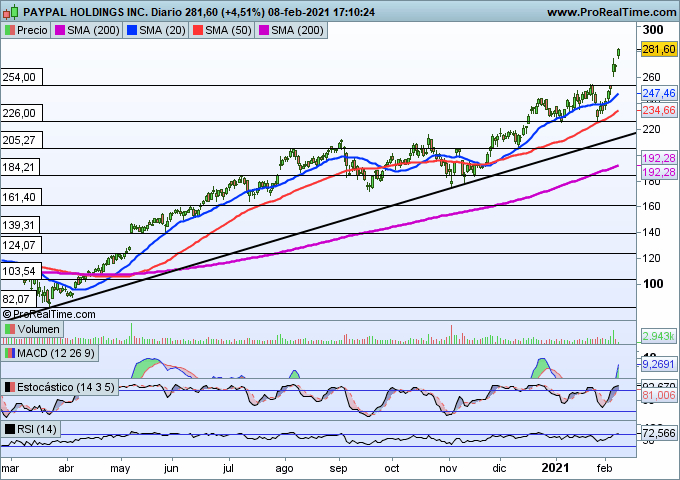Click magenta swatch of SMA (200) beside Precio
This screenshot has height=480, width=680.
(60, 30)
